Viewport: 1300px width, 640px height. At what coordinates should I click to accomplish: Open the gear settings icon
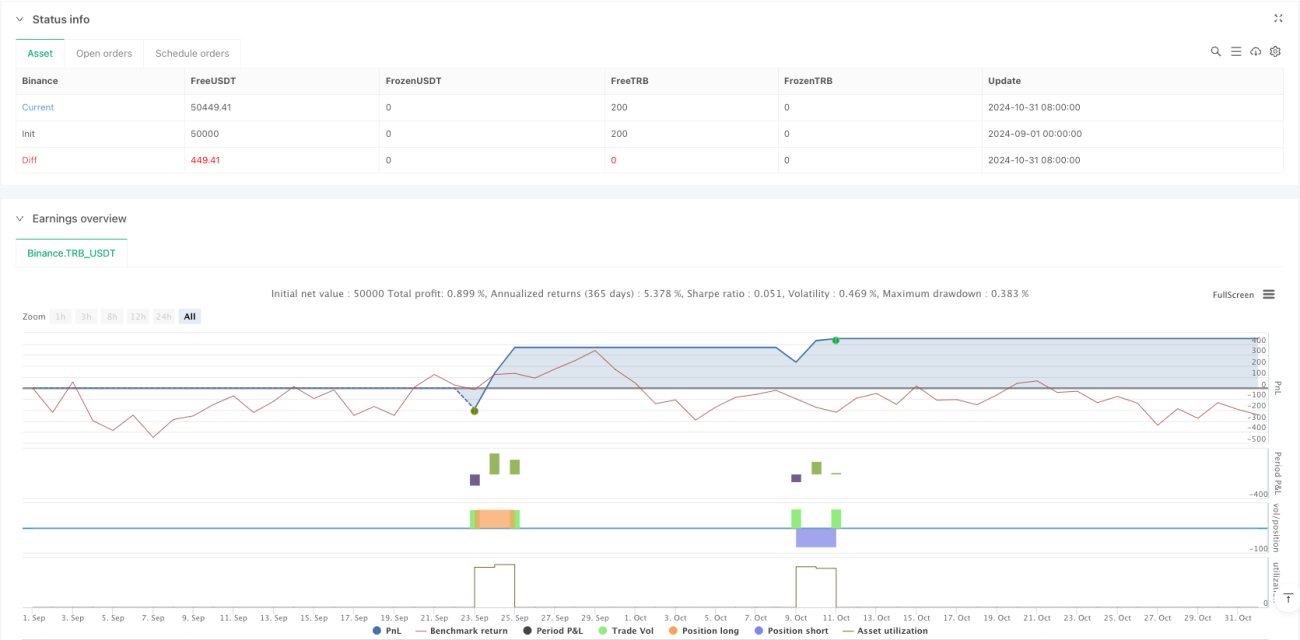[1275, 52]
